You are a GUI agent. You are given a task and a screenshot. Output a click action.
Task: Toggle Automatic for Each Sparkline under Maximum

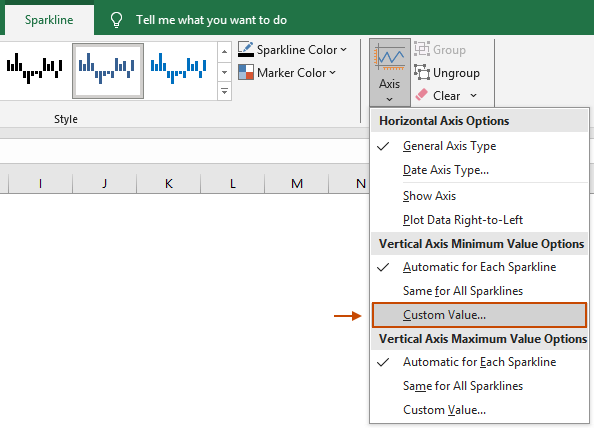tap(479, 362)
